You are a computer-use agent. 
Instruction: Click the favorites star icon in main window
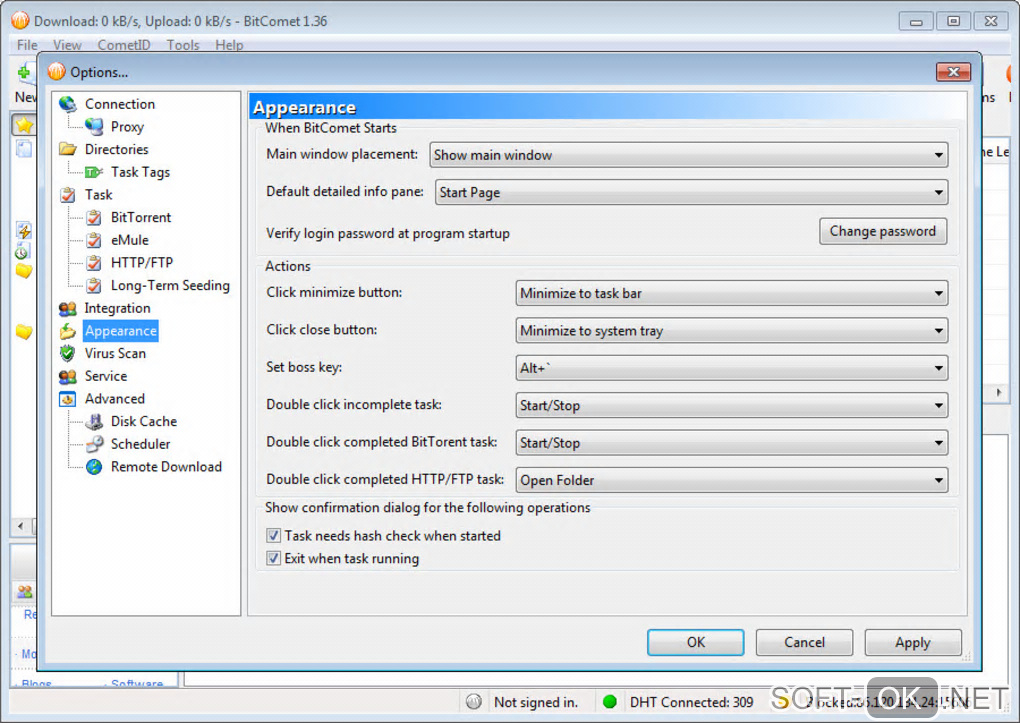point(24,124)
